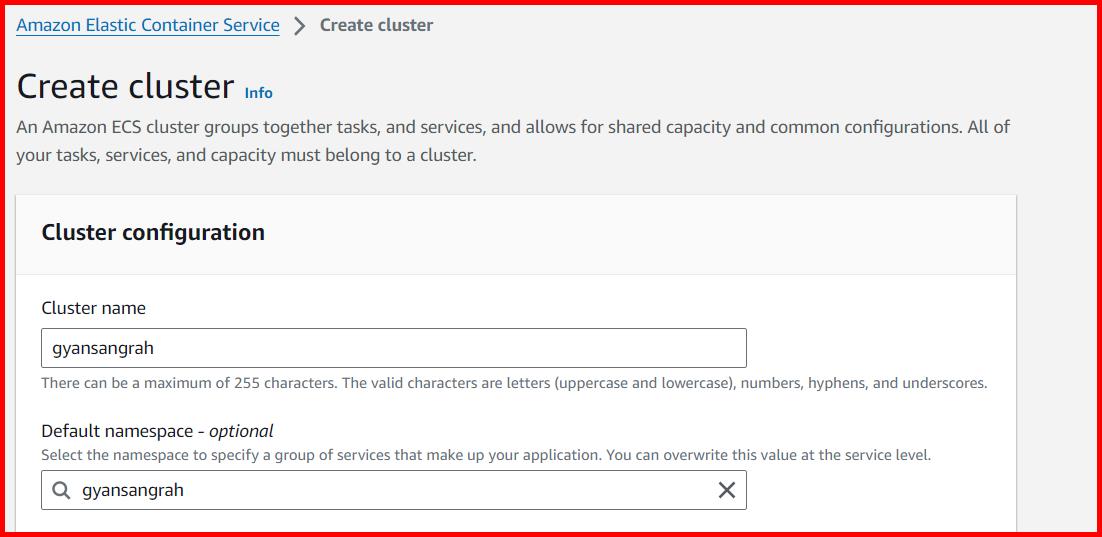Screen dimensions: 1102x537
Task: Click the breadcrumb chevron separator icon
Action: (300, 26)
